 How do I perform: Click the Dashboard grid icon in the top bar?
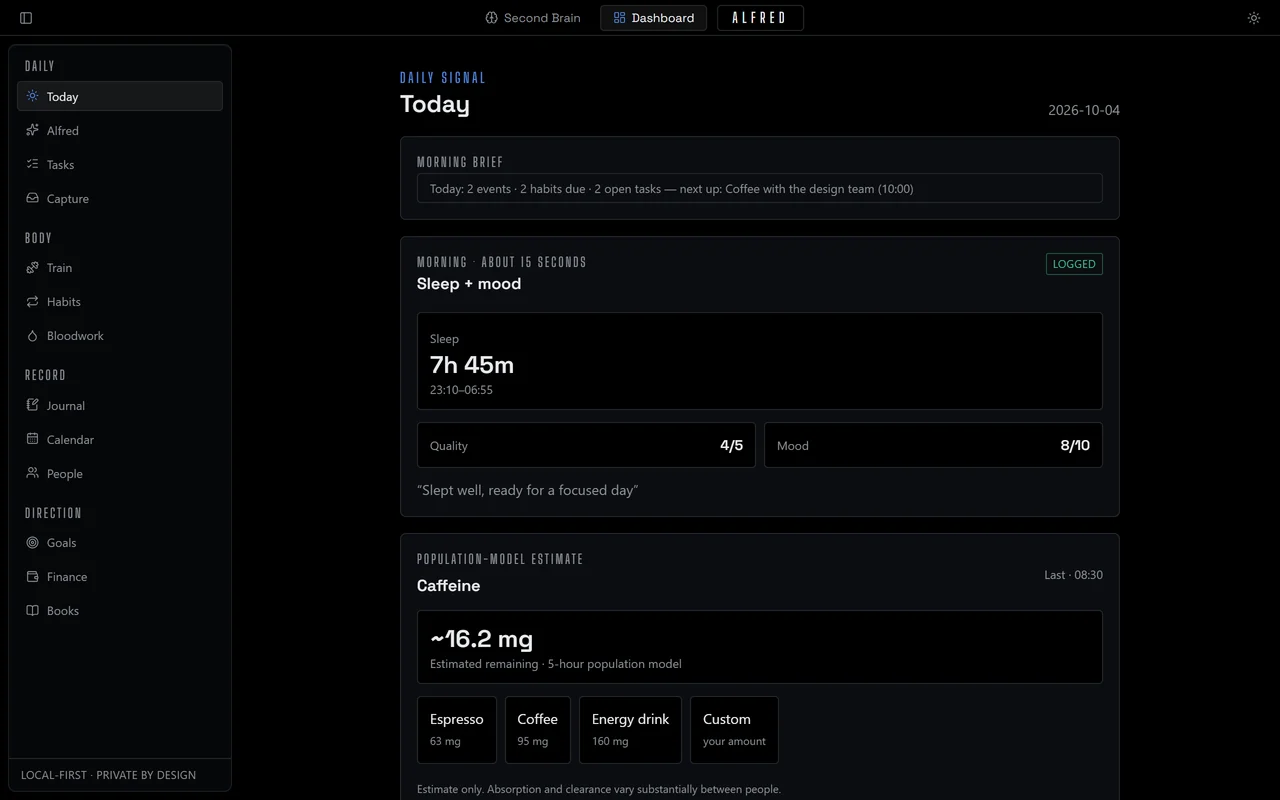619,18
